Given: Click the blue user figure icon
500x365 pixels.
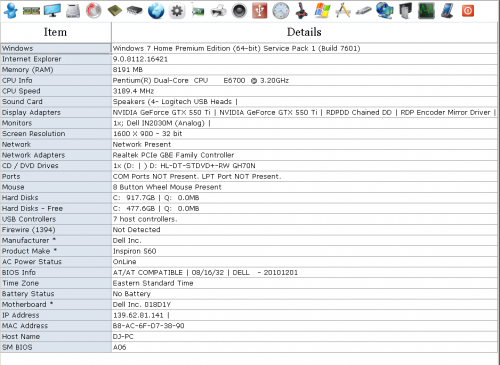Looking at the screenshot, I should (11, 11).
